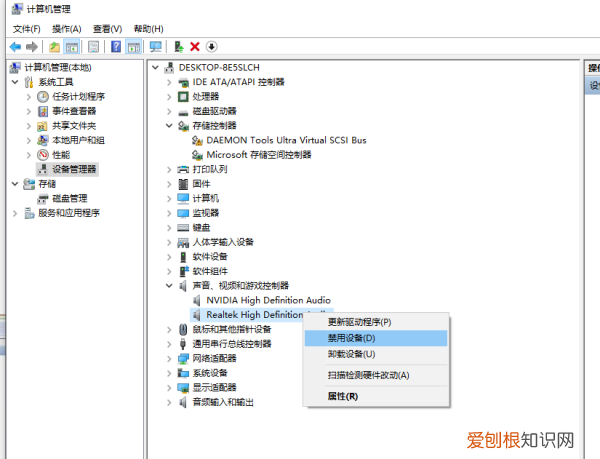This screenshot has width=600, height=459.
Task: Select 任务计划程序 in left tree
Action: coord(78,96)
